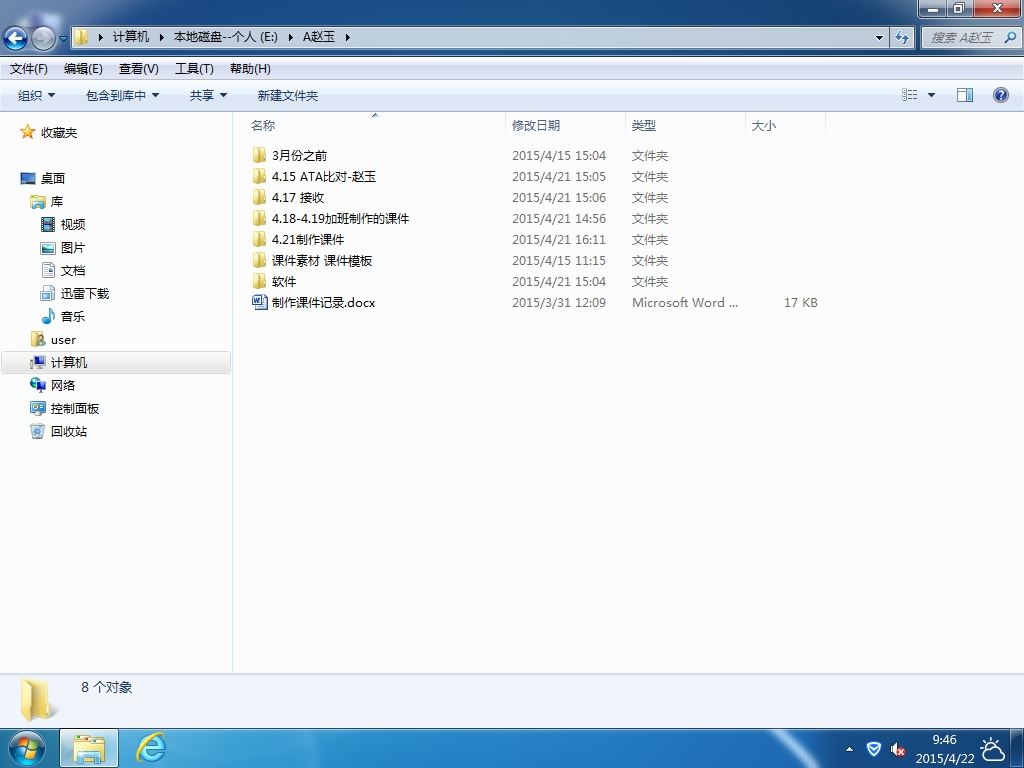The width and height of the screenshot is (1024, 768).
Task: Click the folder icon in address bar
Action: tap(81, 37)
